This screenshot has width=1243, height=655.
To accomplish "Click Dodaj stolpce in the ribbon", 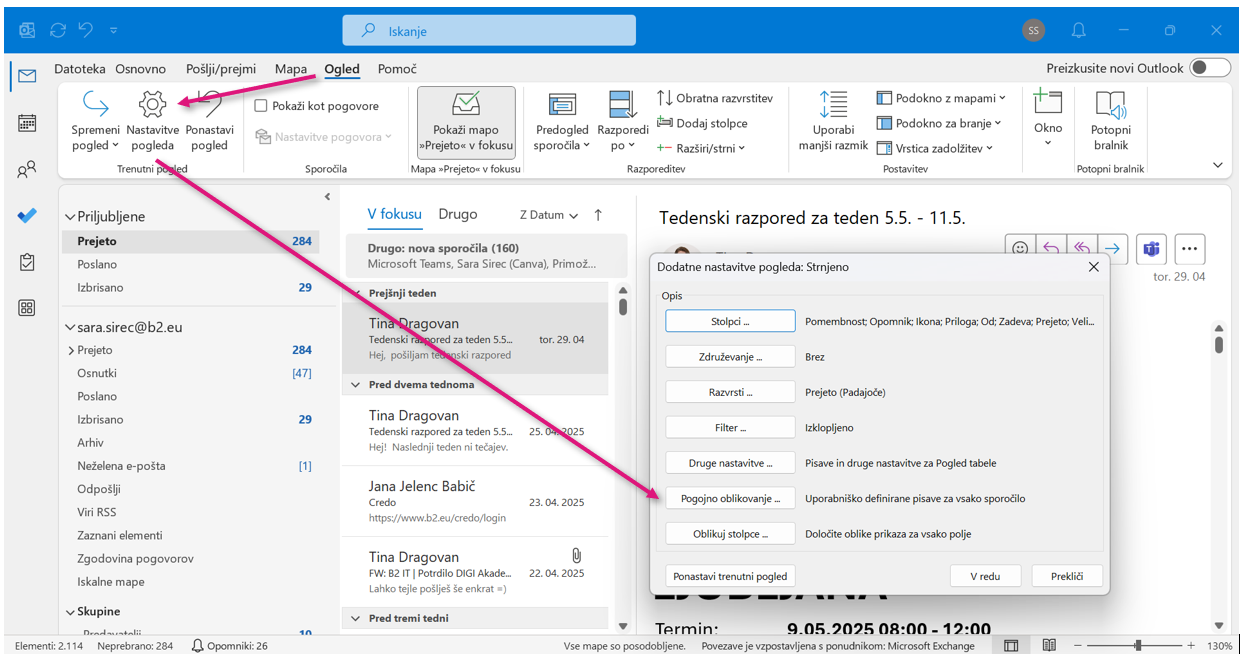I will pos(702,123).
